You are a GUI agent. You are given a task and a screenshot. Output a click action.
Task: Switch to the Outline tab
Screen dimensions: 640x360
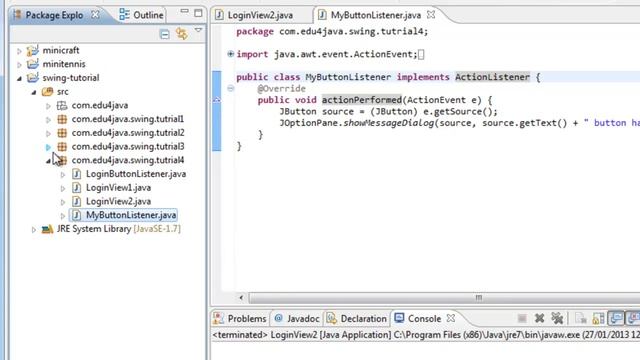[142, 15]
